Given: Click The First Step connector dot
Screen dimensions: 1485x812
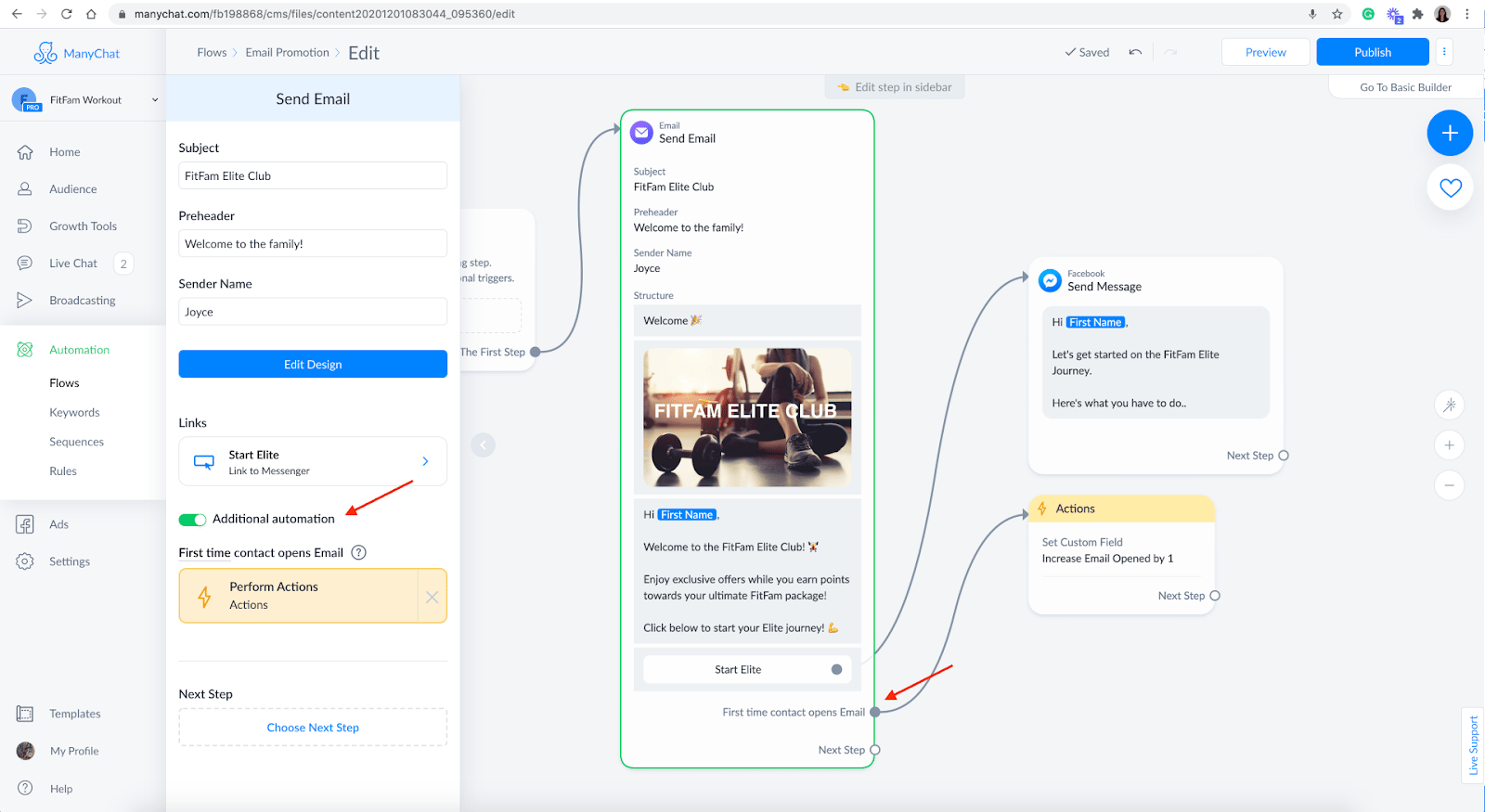Looking at the screenshot, I should tap(535, 352).
